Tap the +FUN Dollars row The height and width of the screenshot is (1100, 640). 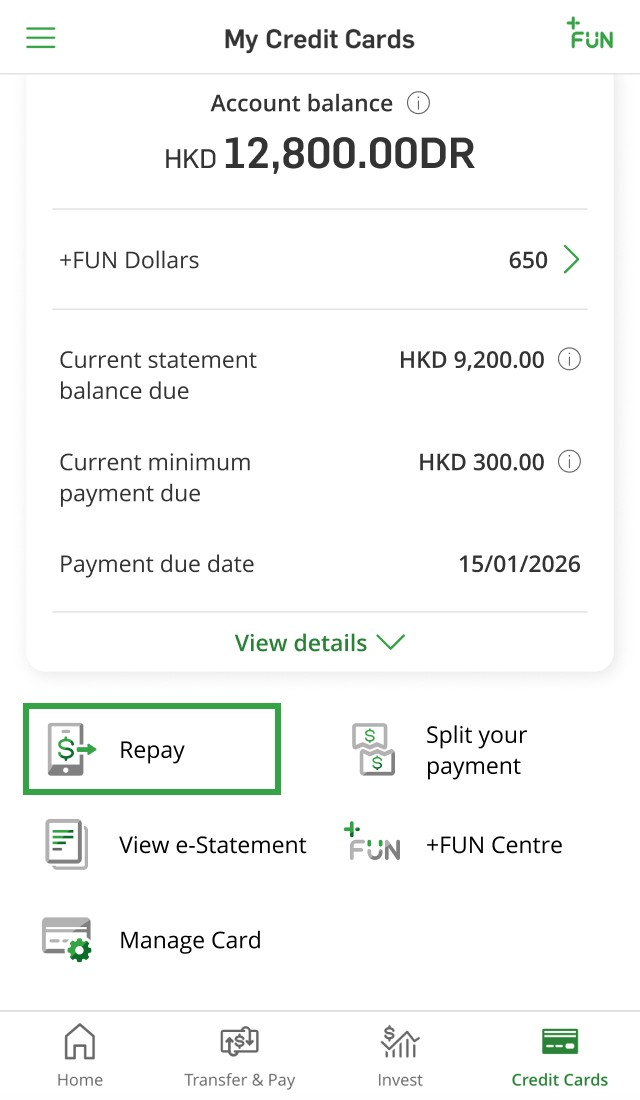[x=300, y=260]
